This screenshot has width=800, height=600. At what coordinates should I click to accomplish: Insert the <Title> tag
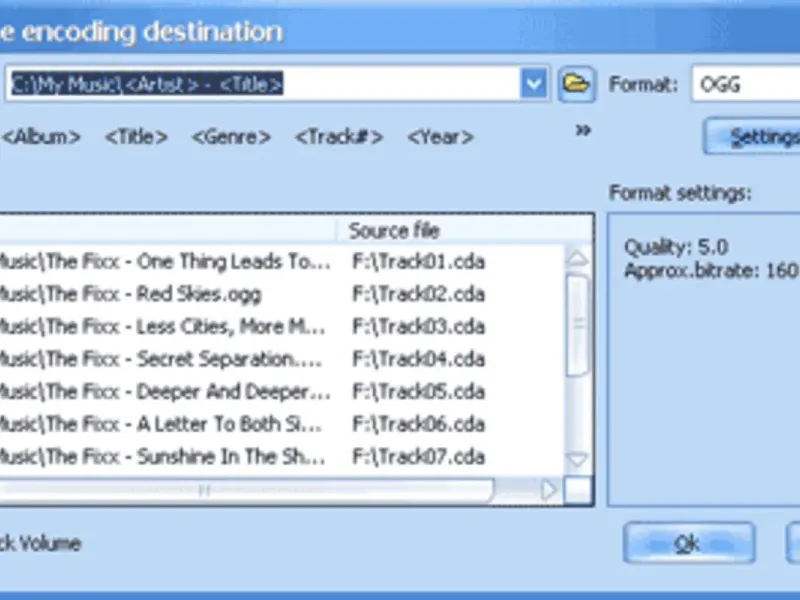tap(136, 137)
